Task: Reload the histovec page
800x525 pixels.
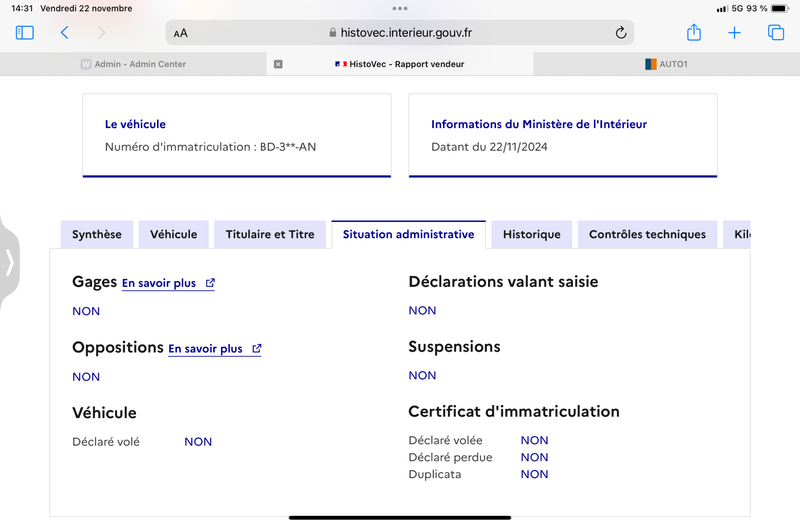Action: [620, 33]
